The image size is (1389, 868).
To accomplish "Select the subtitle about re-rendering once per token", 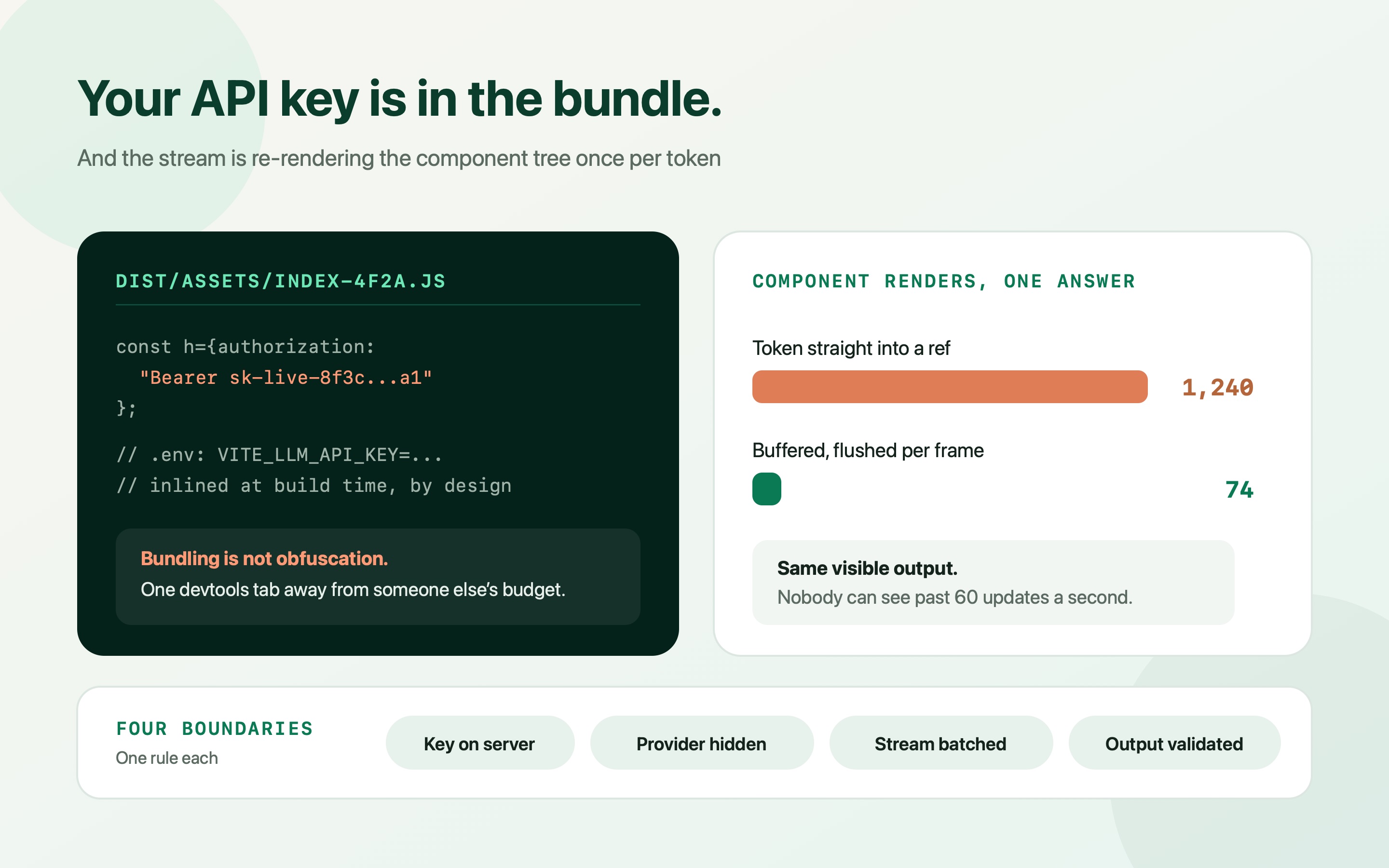I will pyautogui.click(x=399, y=159).
